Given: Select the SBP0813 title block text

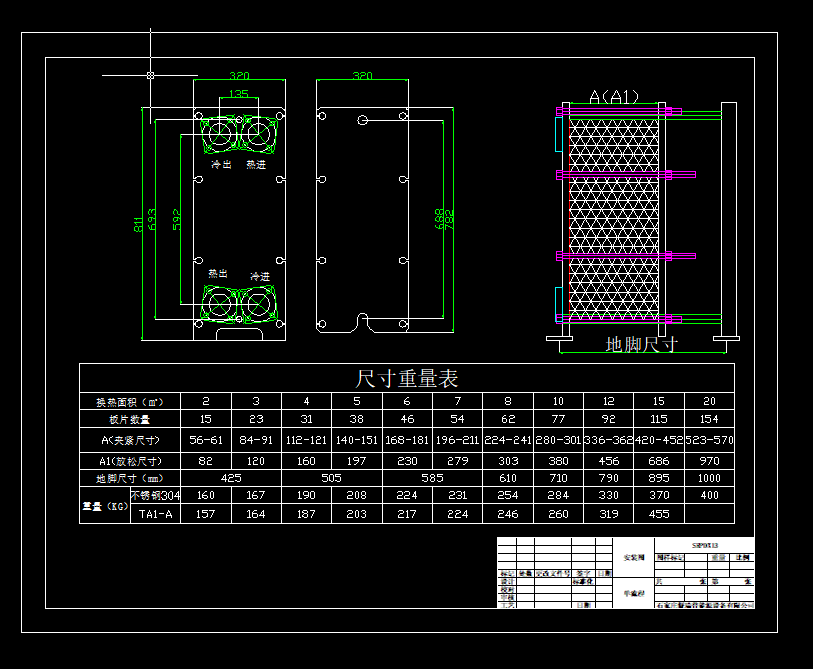Looking at the screenshot, I should click(705, 544).
